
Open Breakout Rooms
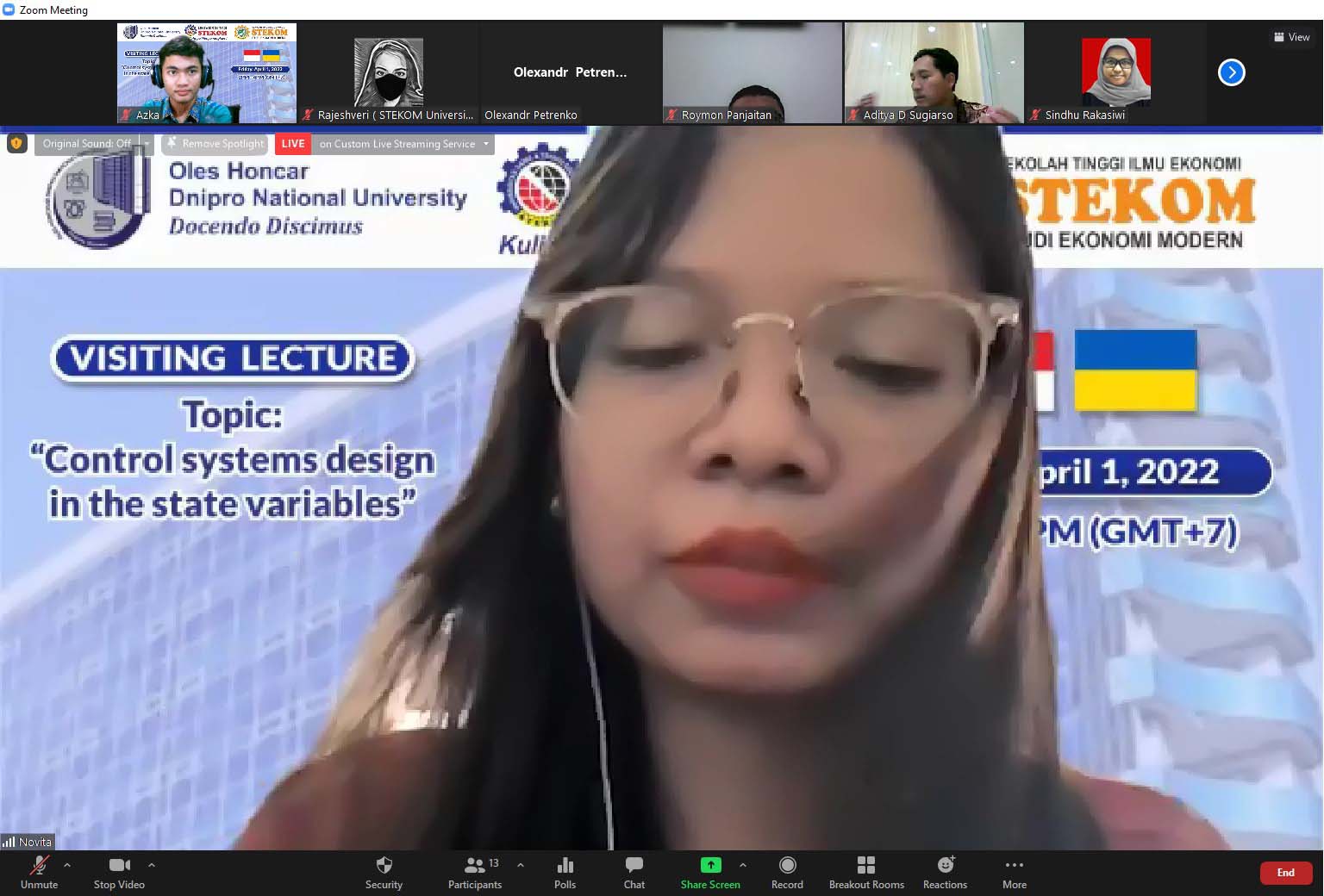866,872
